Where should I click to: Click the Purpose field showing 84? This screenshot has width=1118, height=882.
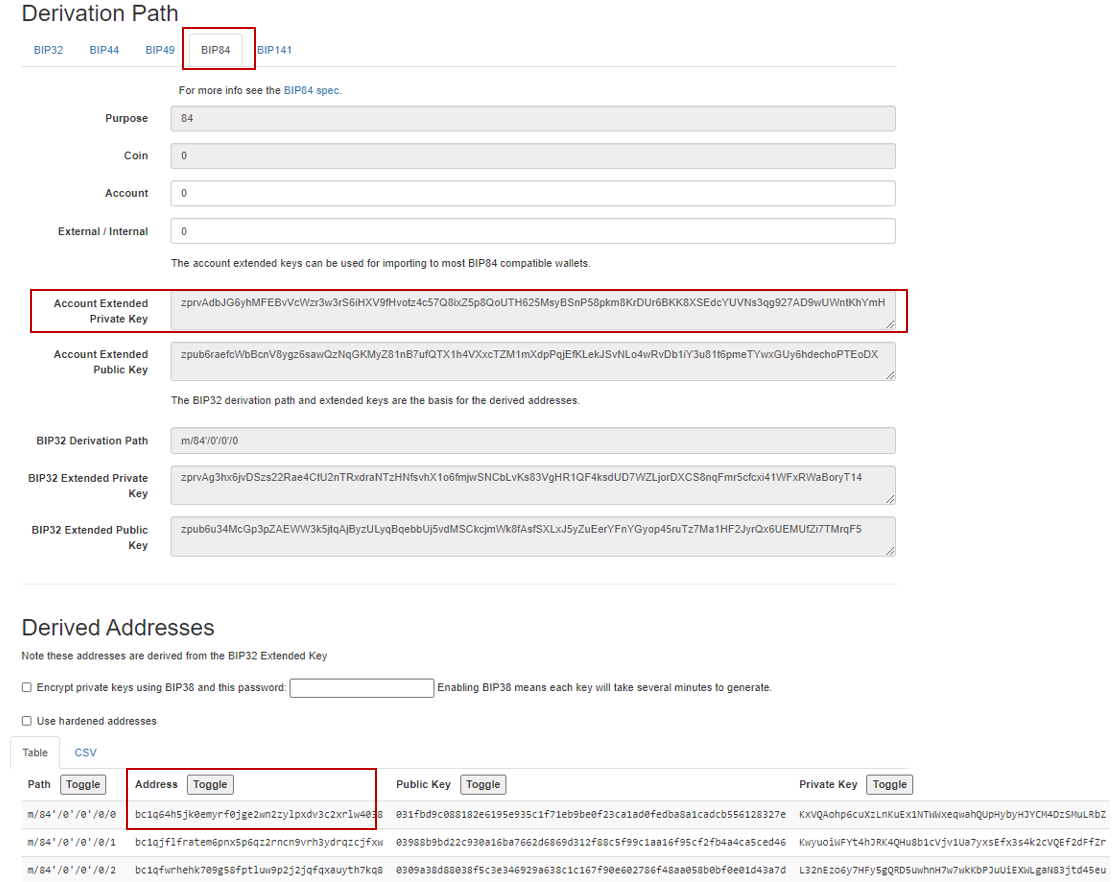(x=533, y=118)
